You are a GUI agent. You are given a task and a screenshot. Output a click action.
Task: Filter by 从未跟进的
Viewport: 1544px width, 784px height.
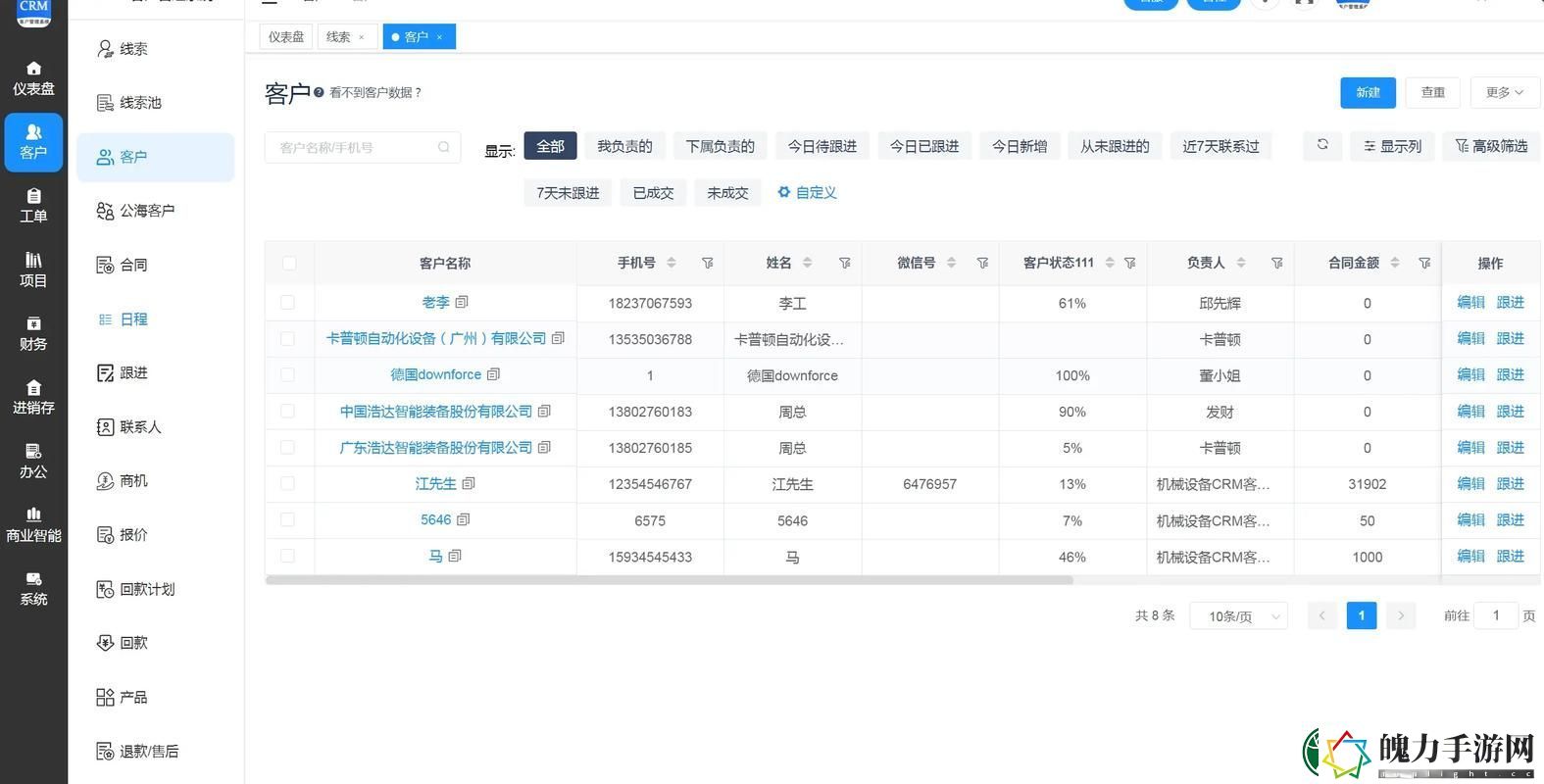[1115, 146]
